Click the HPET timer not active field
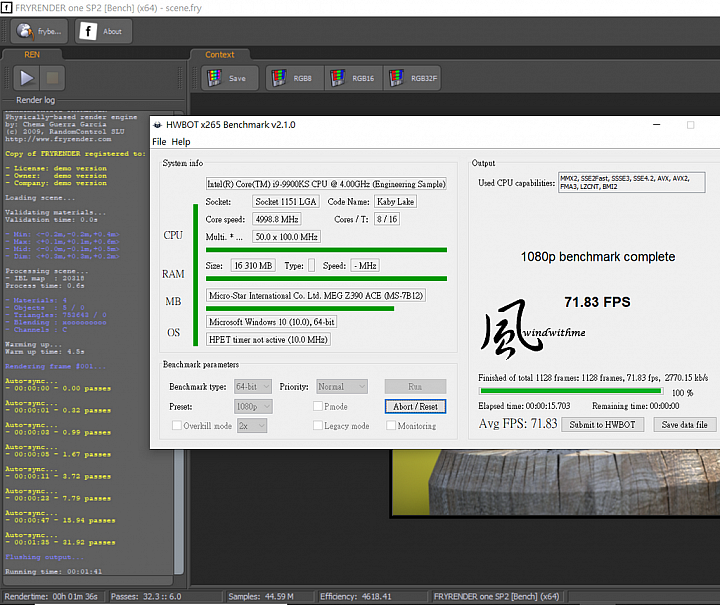The image size is (720, 605). tap(268, 339)
